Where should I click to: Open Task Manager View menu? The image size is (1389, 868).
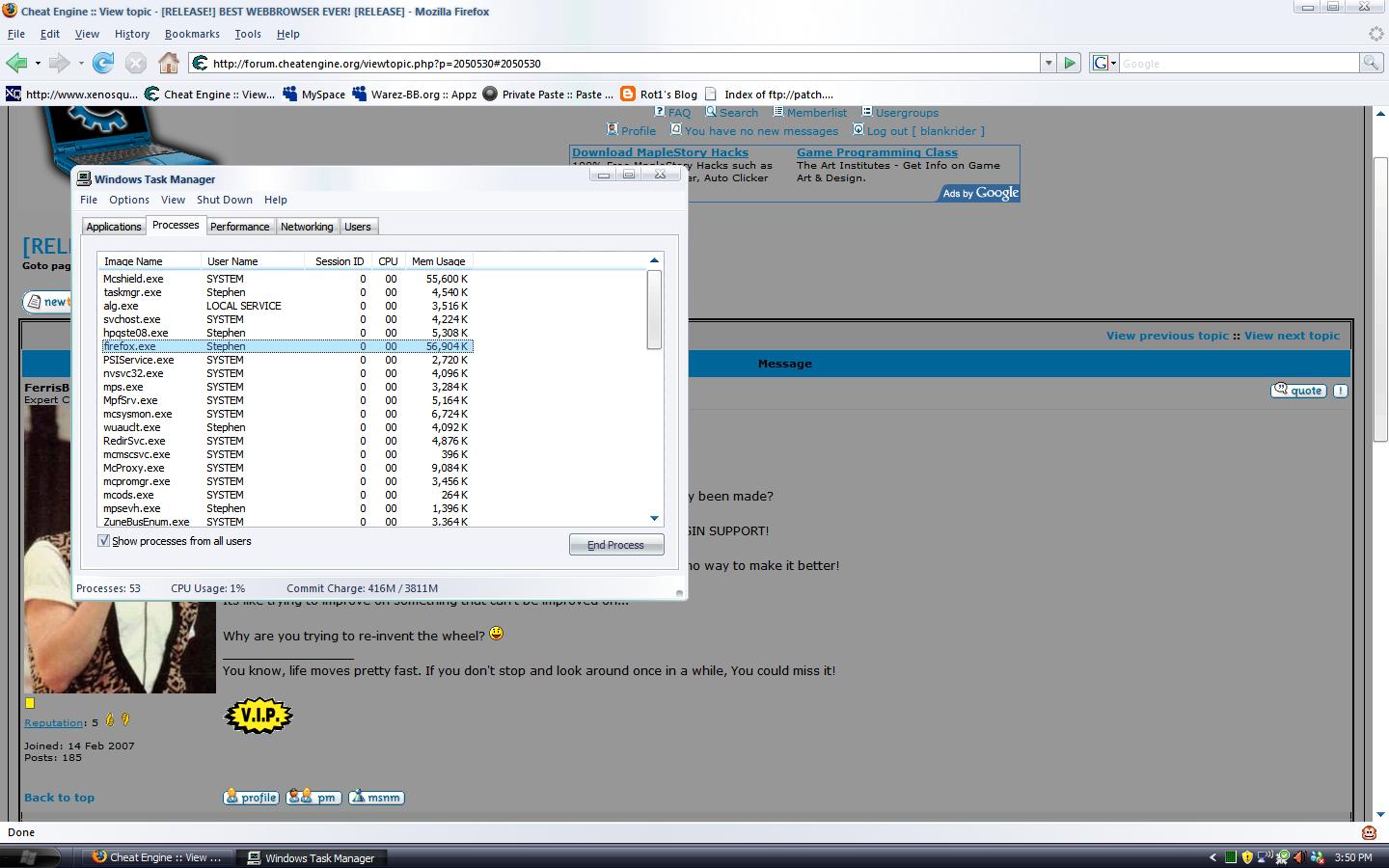[x=173, y=200]
